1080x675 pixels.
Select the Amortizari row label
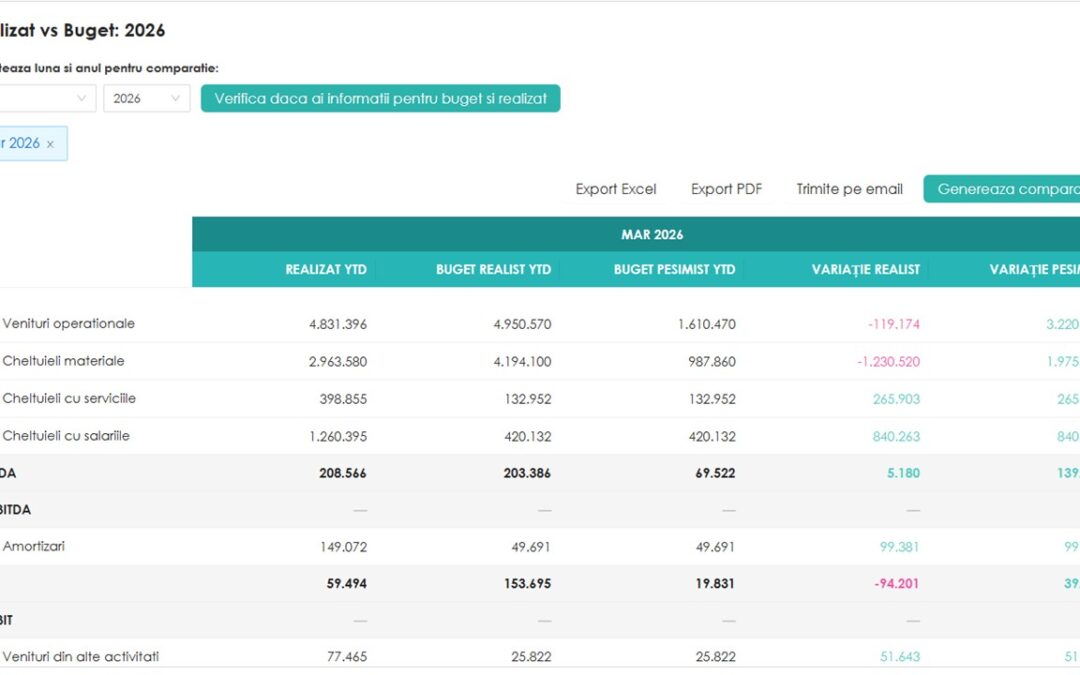click(x=34, y=546)
